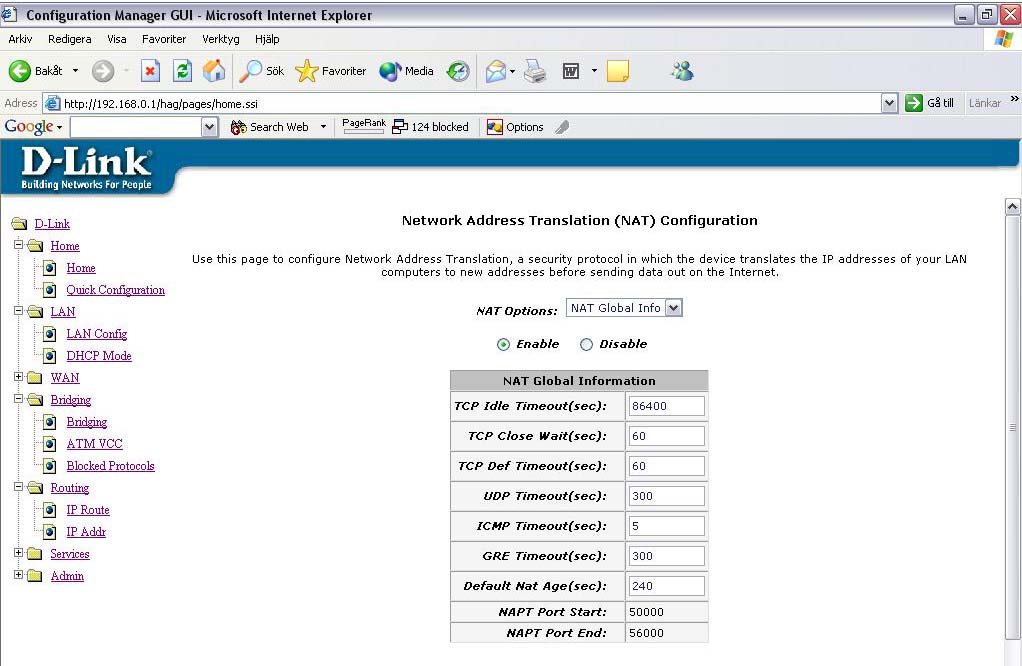Click the TCP Close Wait input field
The width and height of the screenshot is (1022, 666).
666,436
